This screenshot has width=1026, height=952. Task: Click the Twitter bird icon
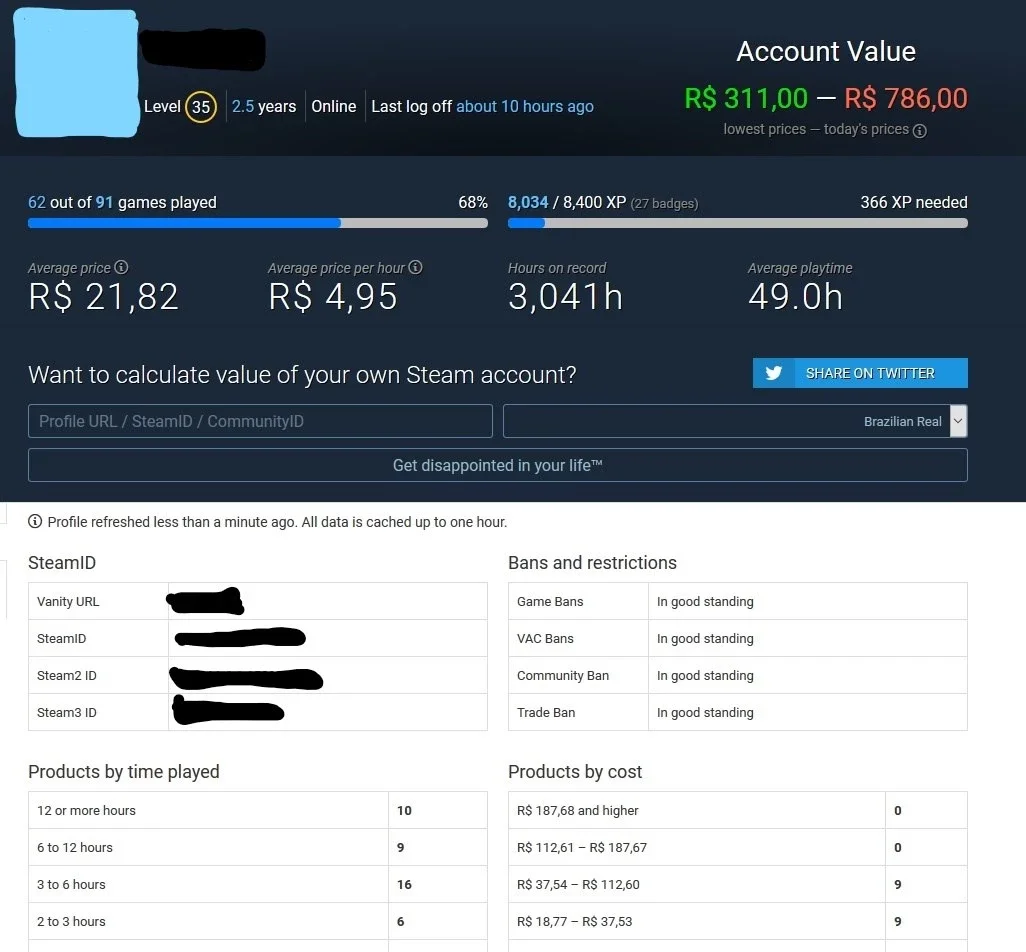click(x=773, y=373)
